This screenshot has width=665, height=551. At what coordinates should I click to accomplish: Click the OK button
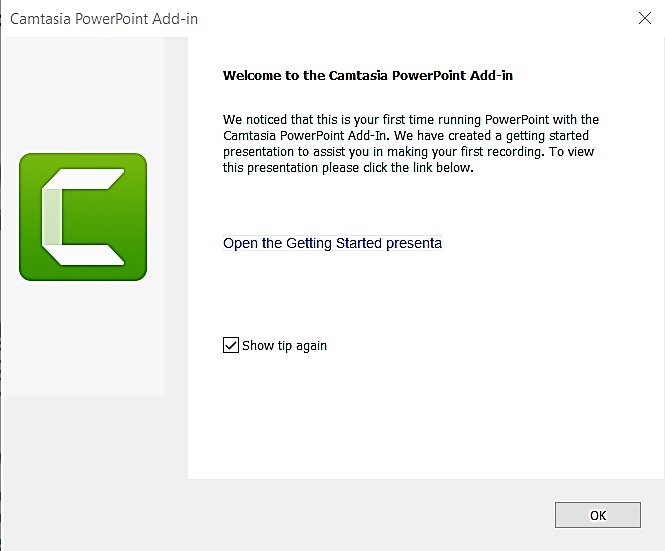(598, 515)
